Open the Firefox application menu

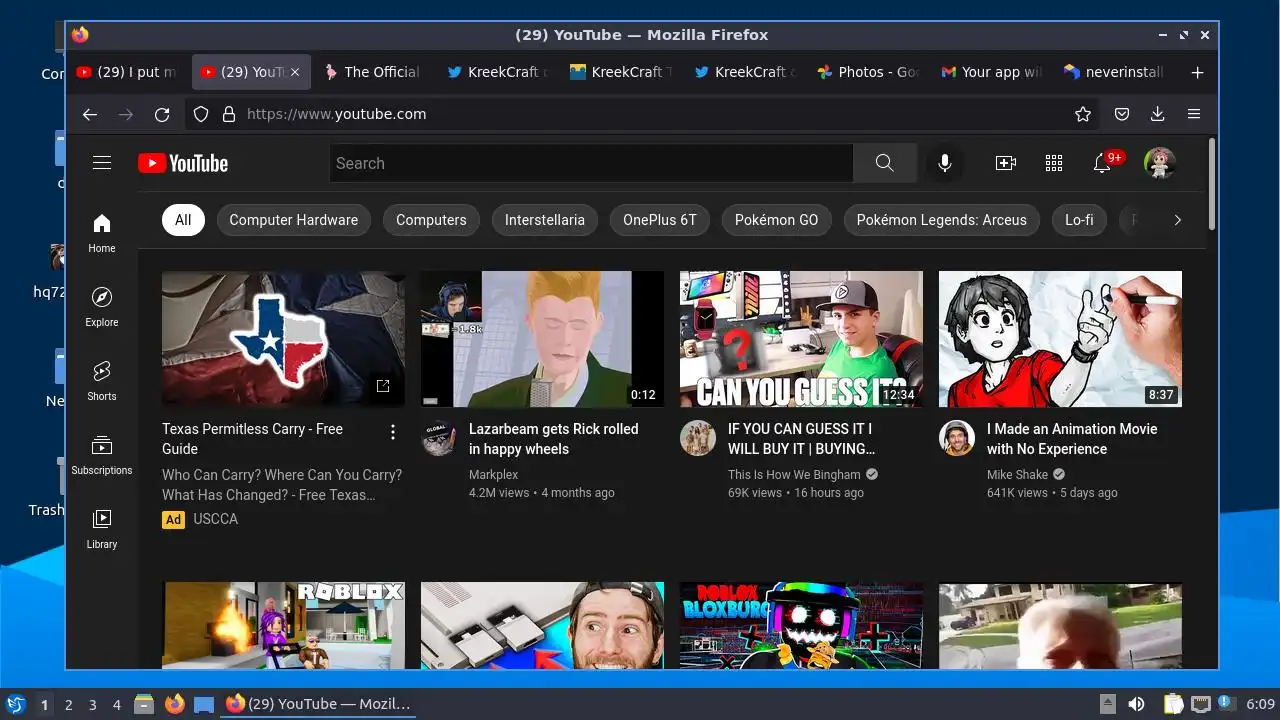1194,114
